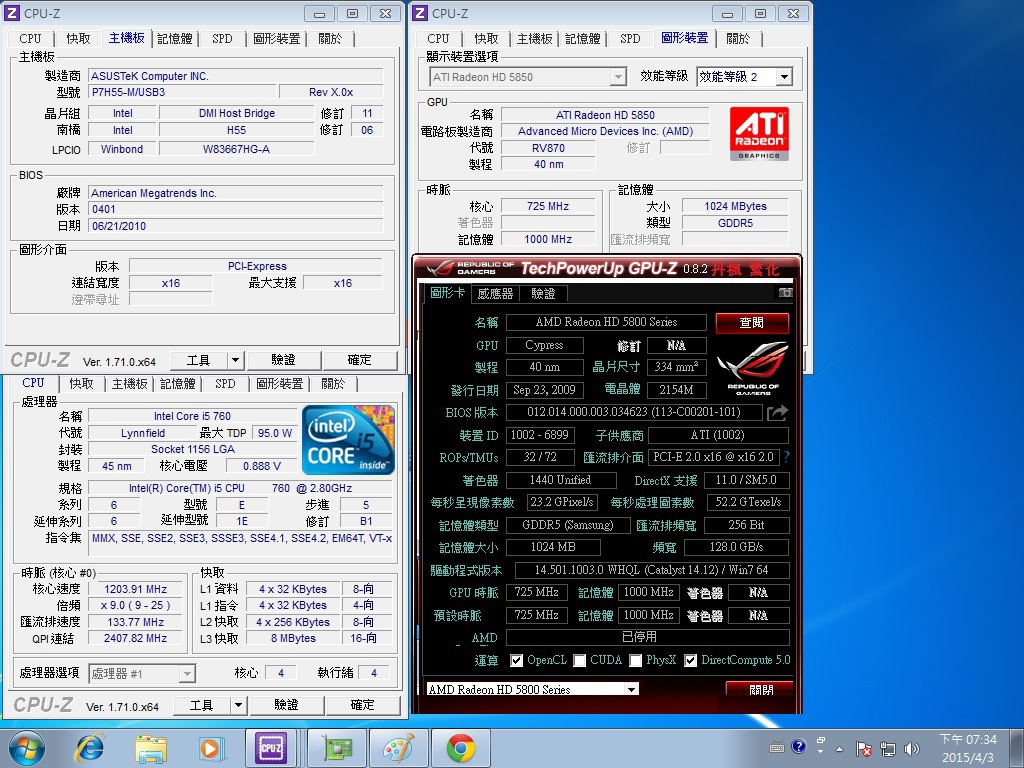Image resolution: width=1024 pixels, height=768 pixels.
Task: Click the GPU-Z screenshot camera icon
Action: point(785,293)
